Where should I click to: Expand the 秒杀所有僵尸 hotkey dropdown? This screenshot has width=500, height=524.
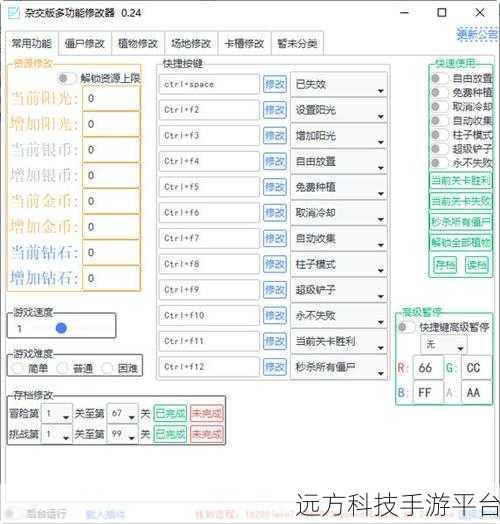339,367
